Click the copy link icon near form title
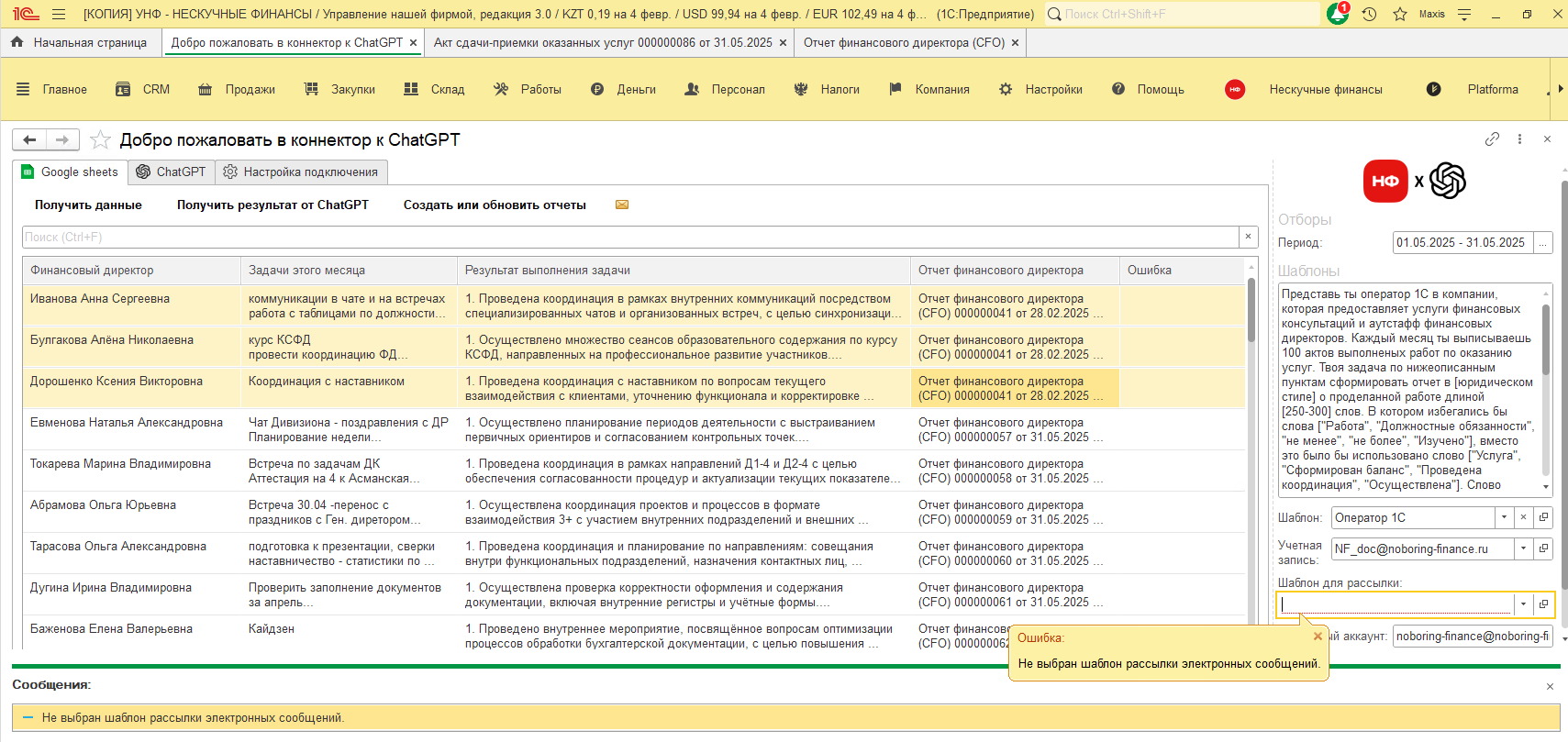Viewport: 1568px width, 742px height. click(x=1492, y=139)
